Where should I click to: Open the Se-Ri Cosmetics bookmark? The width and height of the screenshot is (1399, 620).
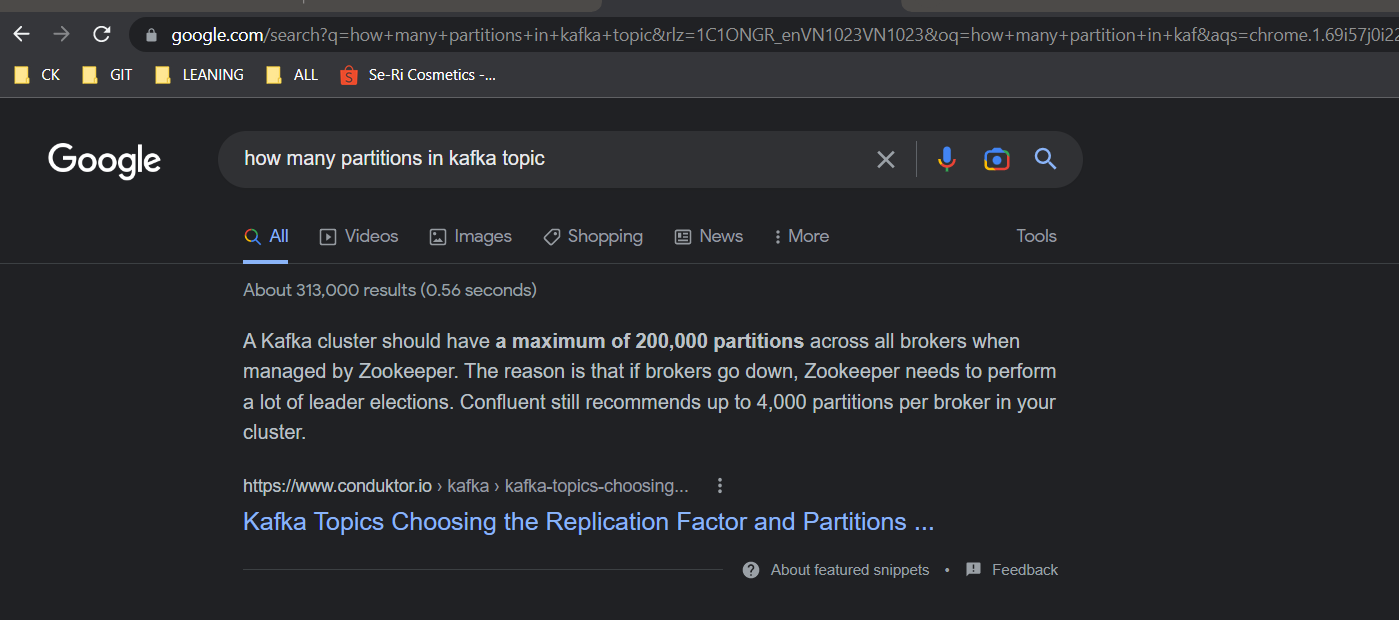click(418, 75)
